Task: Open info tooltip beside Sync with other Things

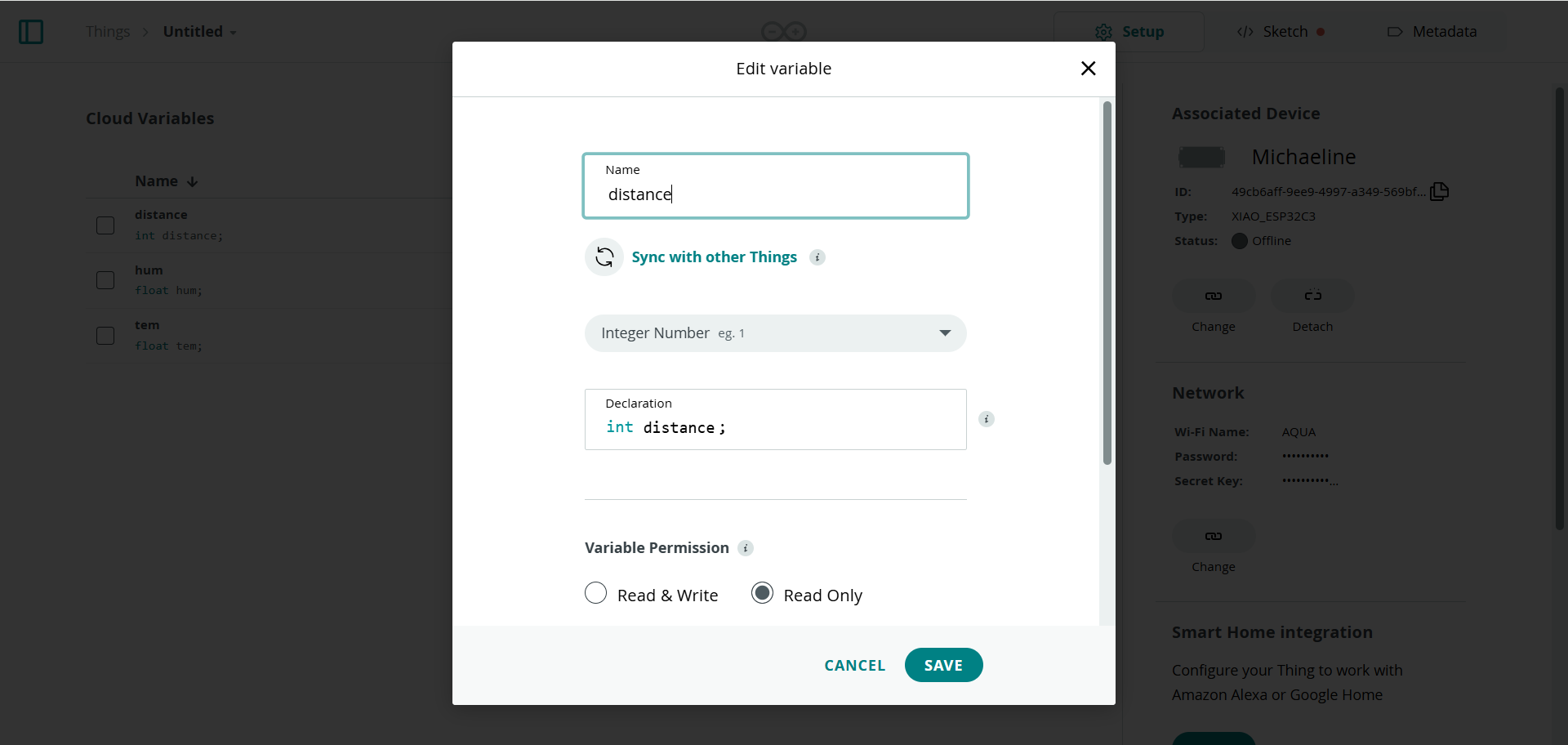Action: click(817, 257)
